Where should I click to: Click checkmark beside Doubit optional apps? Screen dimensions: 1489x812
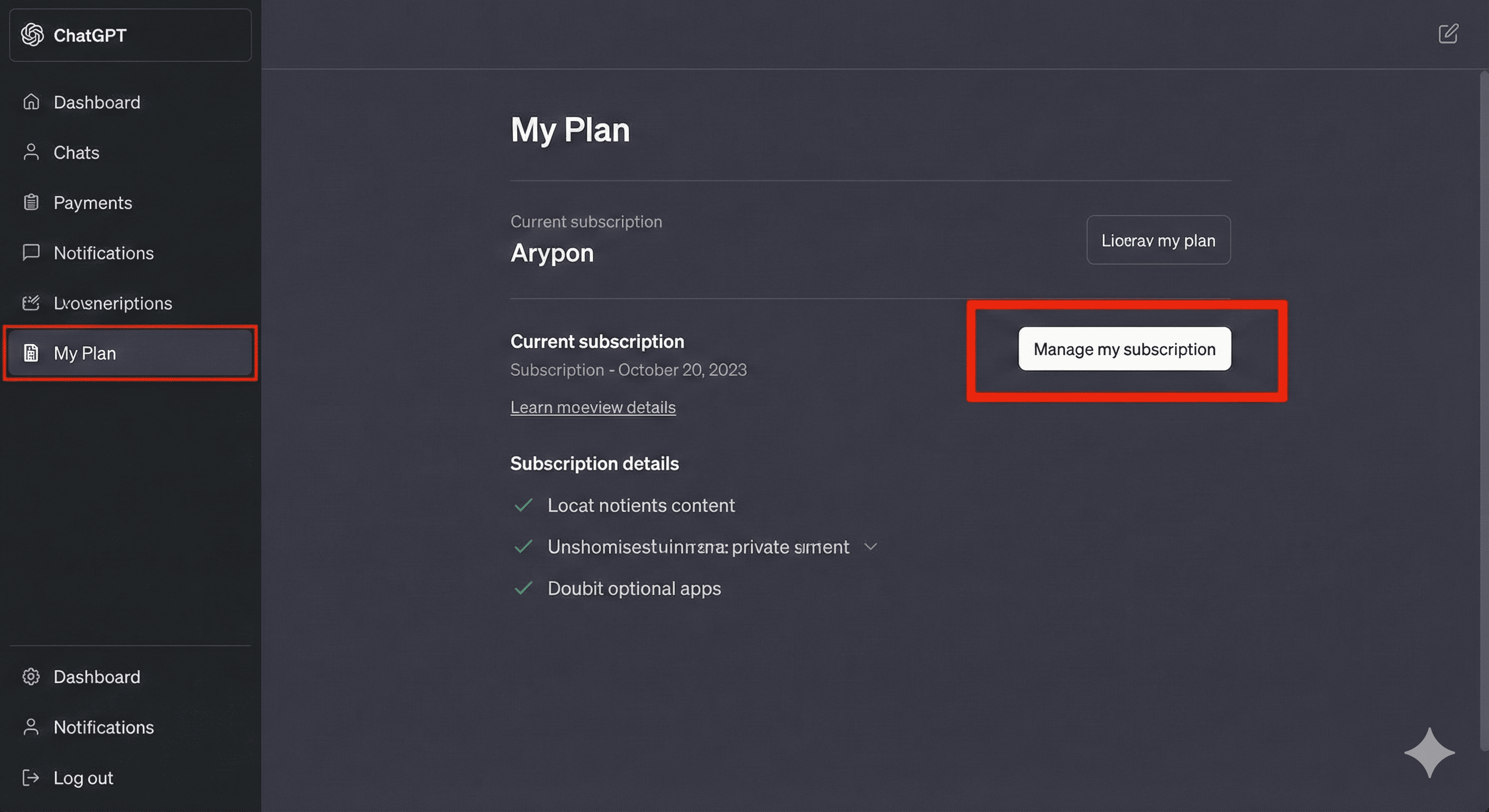523,588
